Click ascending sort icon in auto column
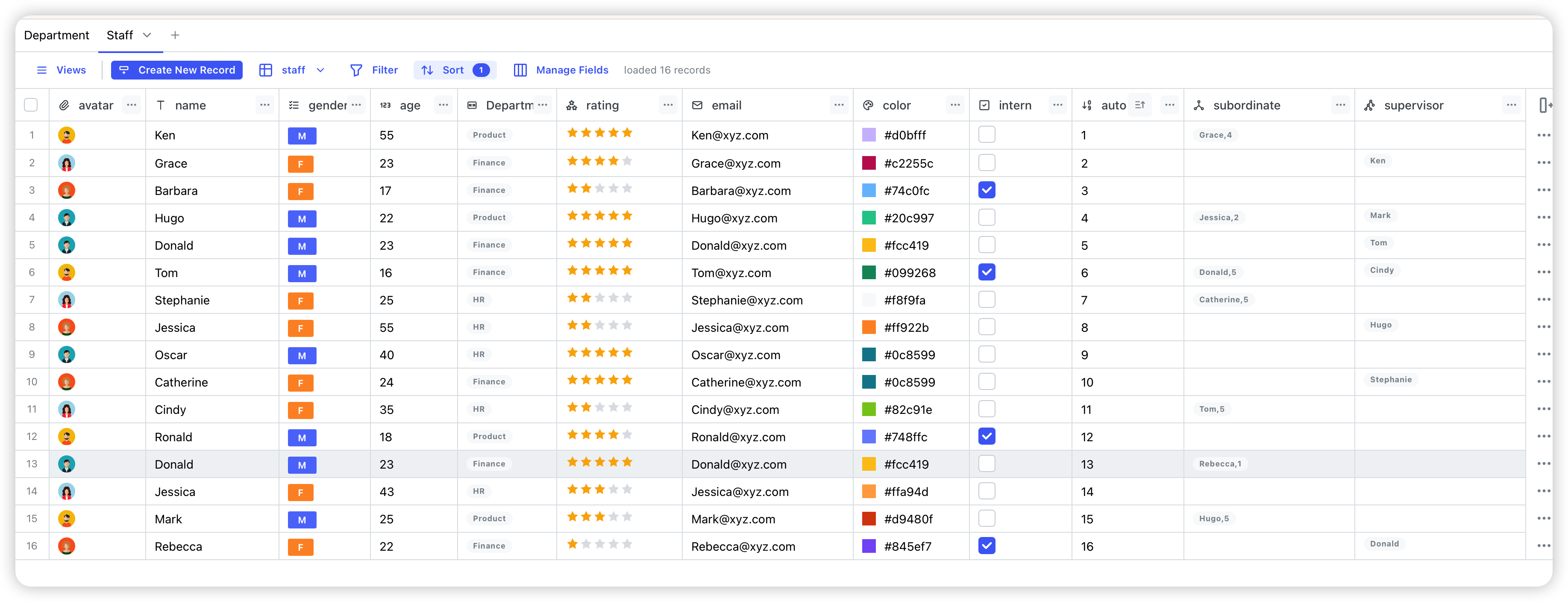1568x602 pixels. click(x=1140, y=105)
